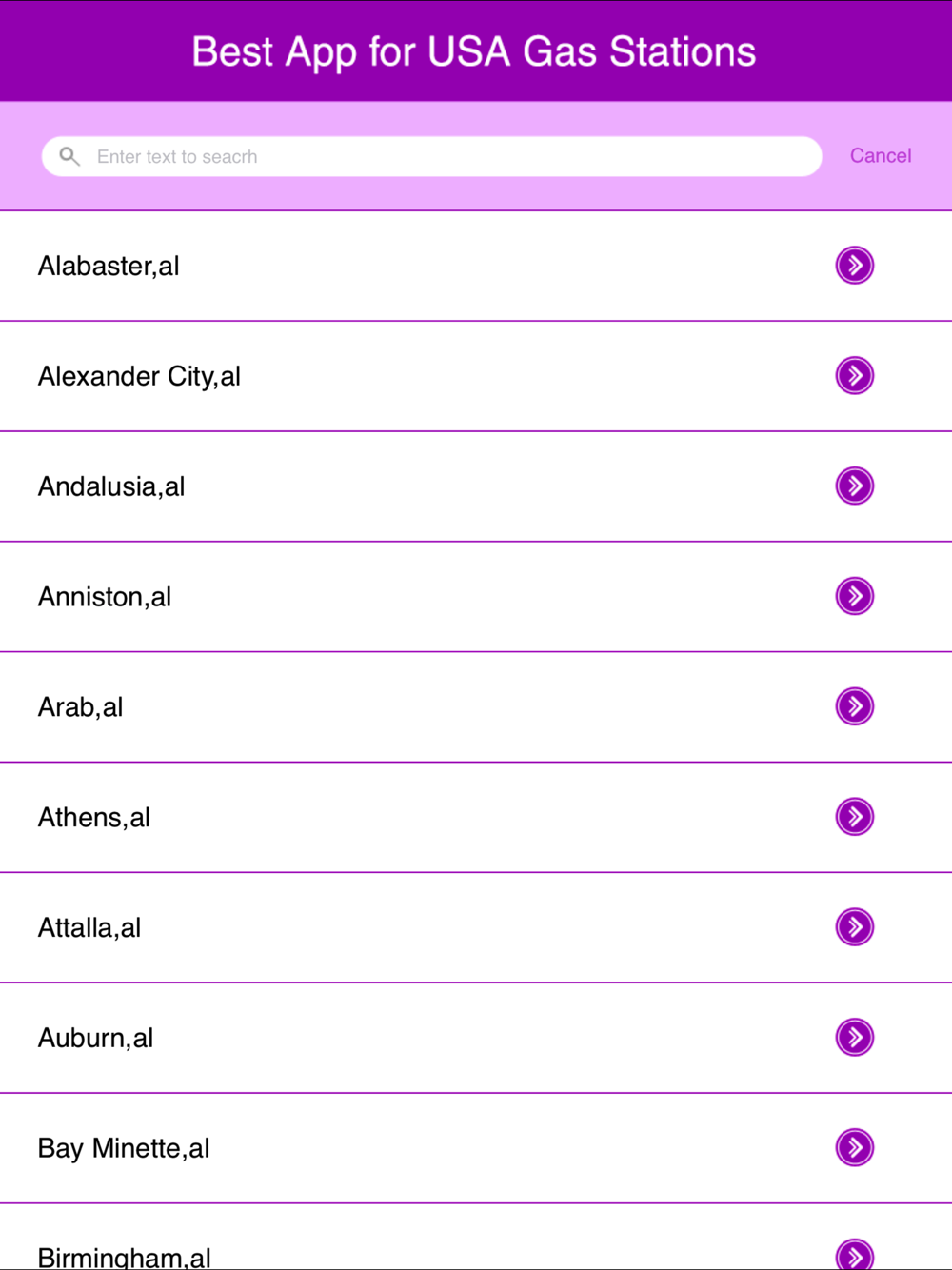Viewport: 952px width, 1270px height.
Task: Select the Andalusia,al city row
Action: click(476, 487)
